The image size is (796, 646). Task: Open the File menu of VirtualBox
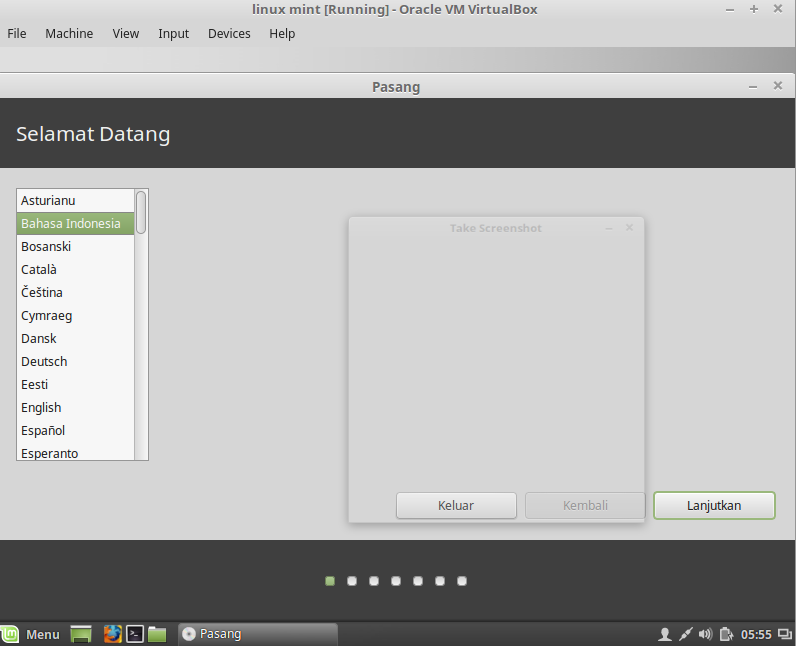[x=17, y=33]
